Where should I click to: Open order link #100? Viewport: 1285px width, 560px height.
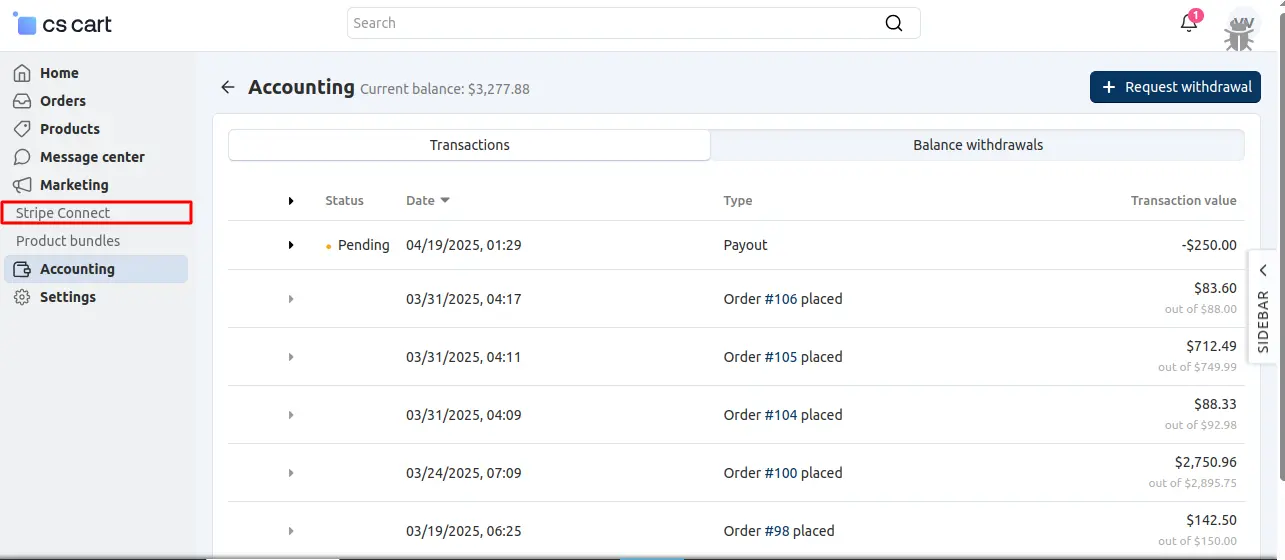pyautogui.click(x=781, y=473)
